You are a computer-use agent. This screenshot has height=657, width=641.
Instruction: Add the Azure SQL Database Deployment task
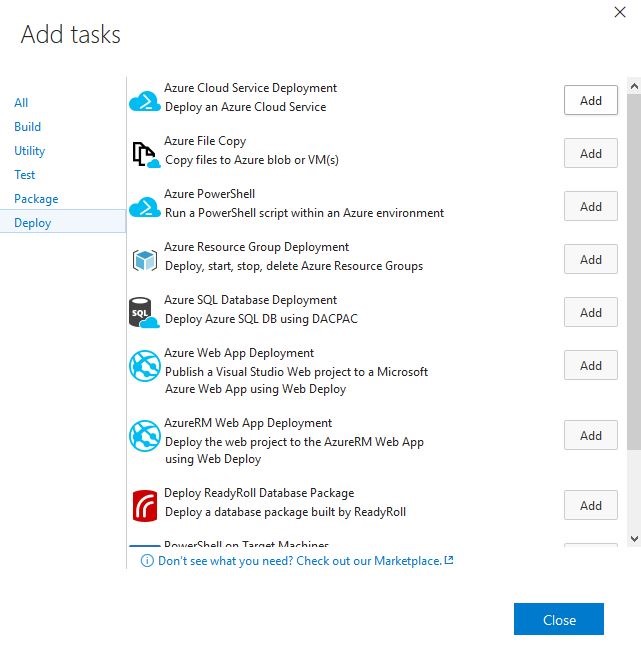(591, 313)
